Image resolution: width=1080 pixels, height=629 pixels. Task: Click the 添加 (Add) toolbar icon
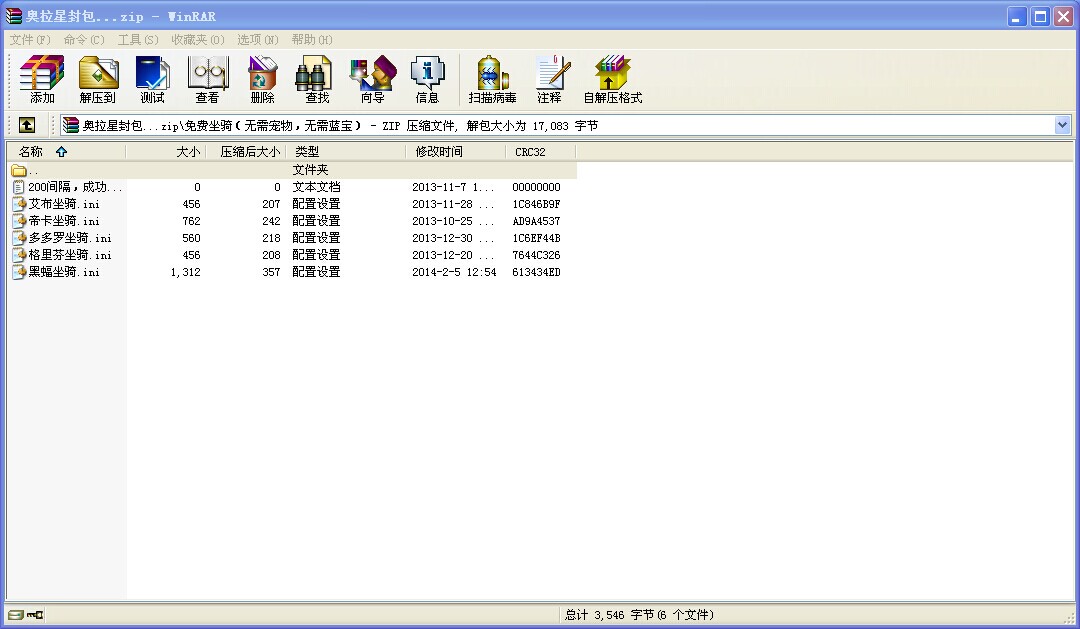coord(42,80)
